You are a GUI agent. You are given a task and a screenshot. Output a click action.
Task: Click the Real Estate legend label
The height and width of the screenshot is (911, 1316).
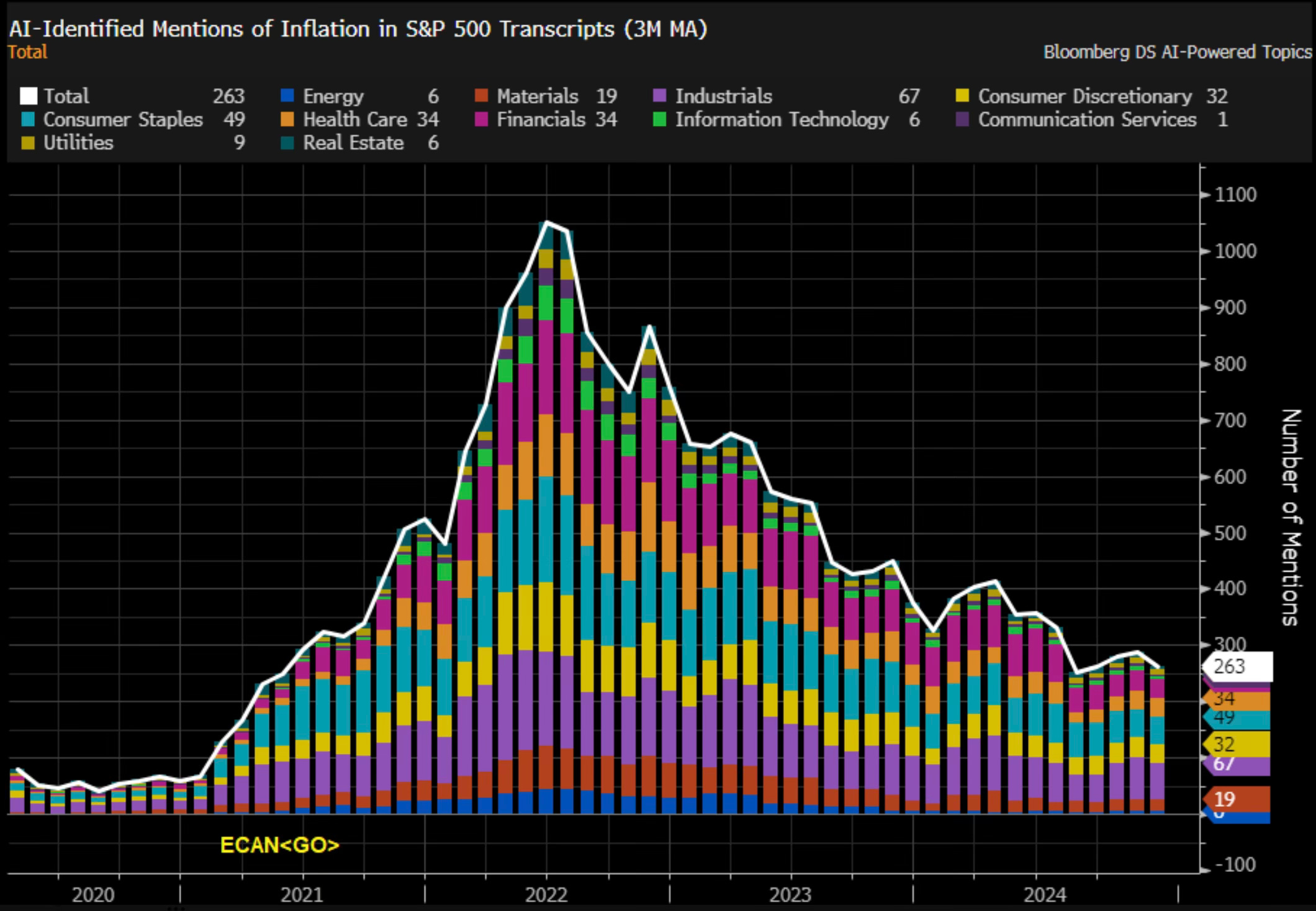tap(353, 143)
